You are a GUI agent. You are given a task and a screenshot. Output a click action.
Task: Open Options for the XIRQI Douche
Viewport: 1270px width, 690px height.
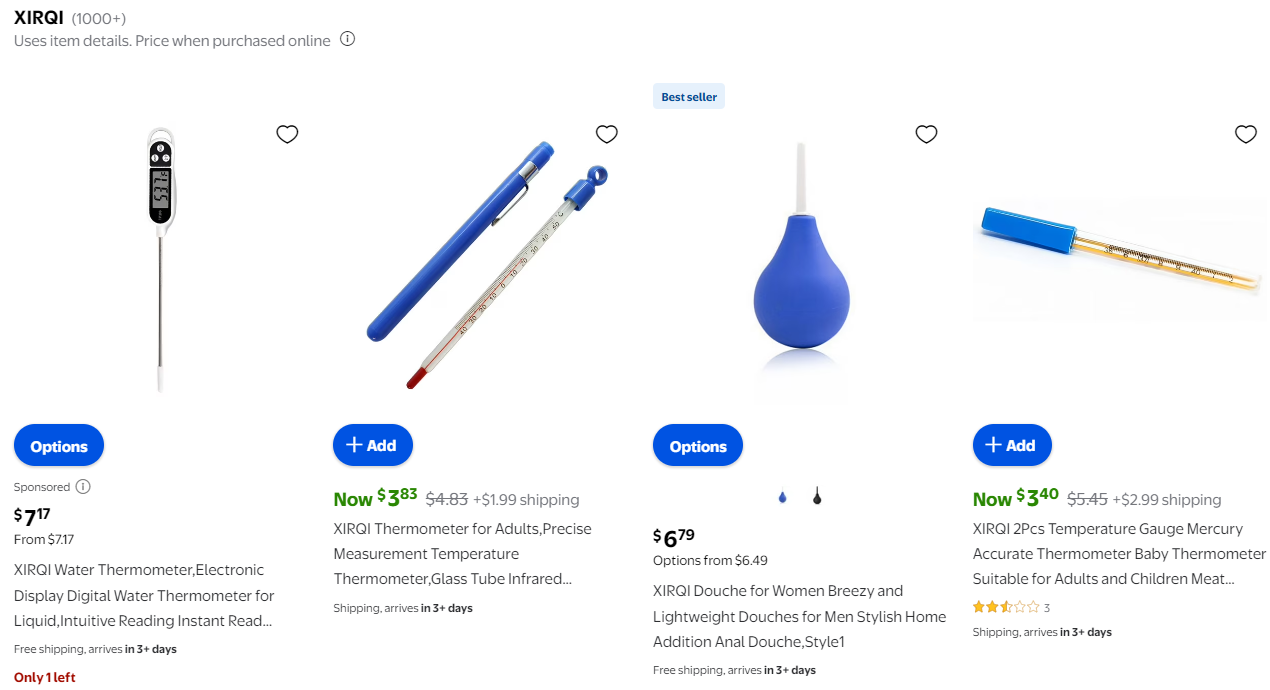pos(698,446)
